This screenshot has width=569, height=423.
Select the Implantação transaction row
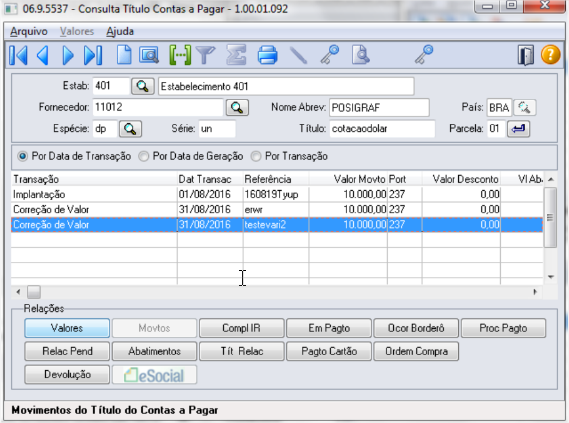pyautogui.click(x=277, y=194)
